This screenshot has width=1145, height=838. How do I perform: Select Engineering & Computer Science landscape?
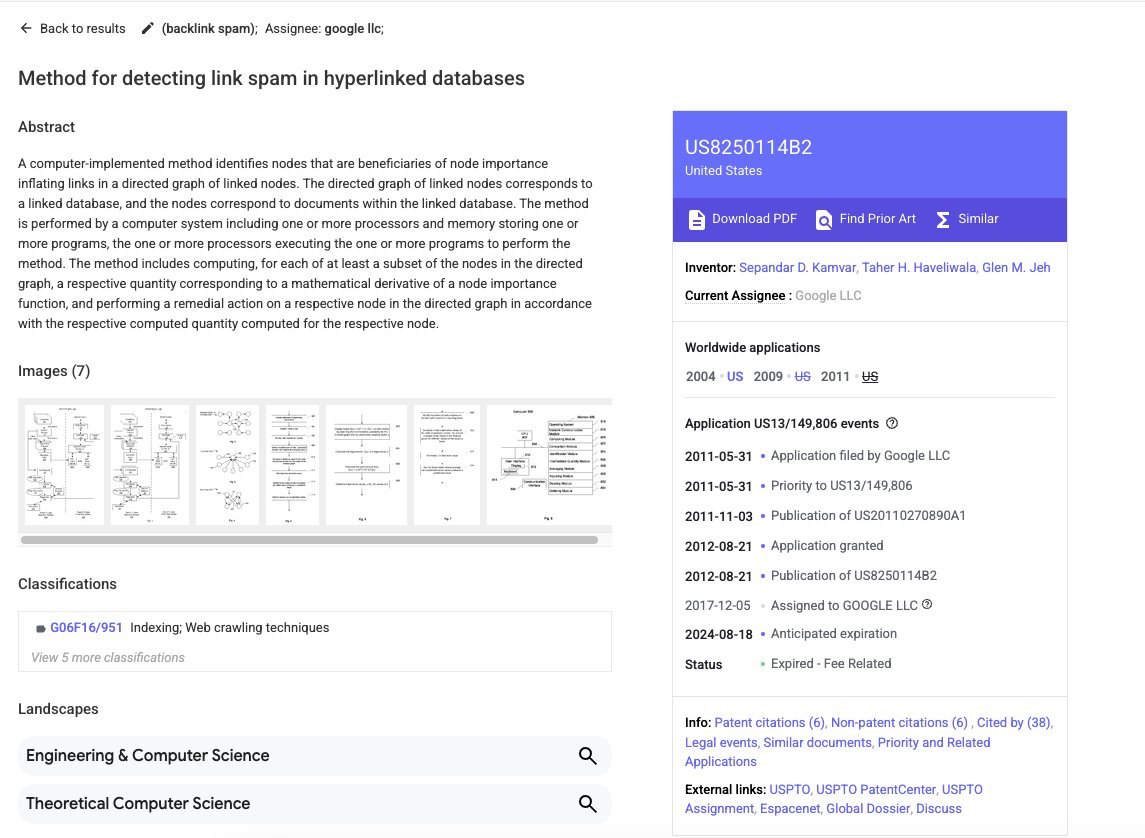tap(315, 756)
